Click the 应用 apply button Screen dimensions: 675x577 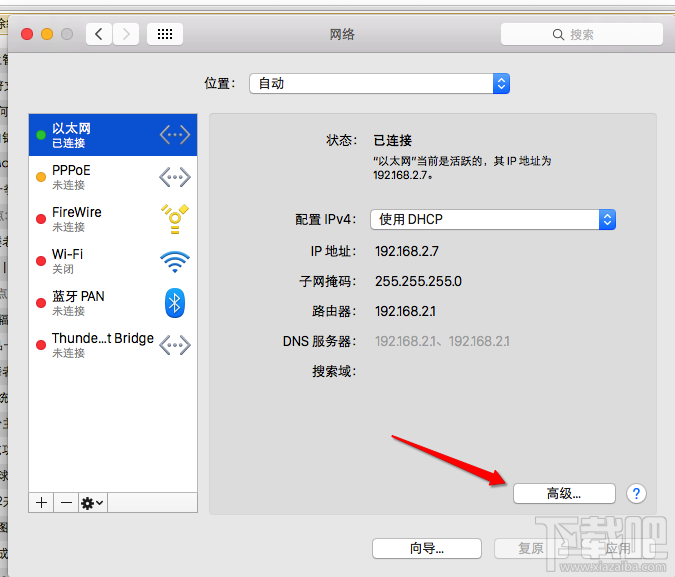(x=617, y=548)
